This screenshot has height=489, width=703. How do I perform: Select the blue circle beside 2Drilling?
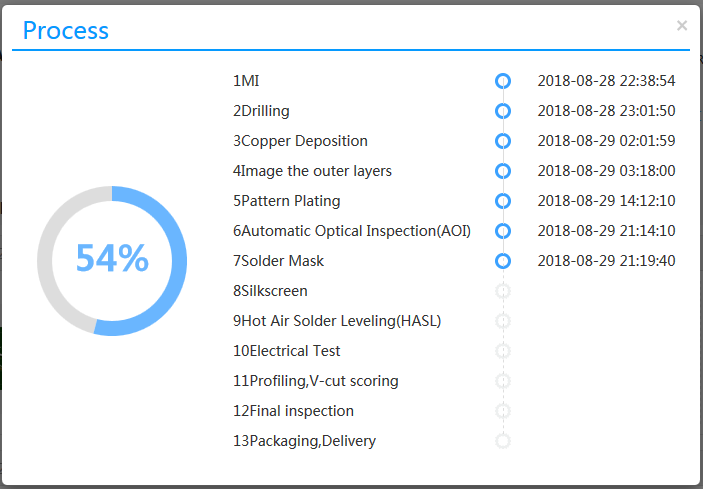pyautogui.click(x=503, y=111)
